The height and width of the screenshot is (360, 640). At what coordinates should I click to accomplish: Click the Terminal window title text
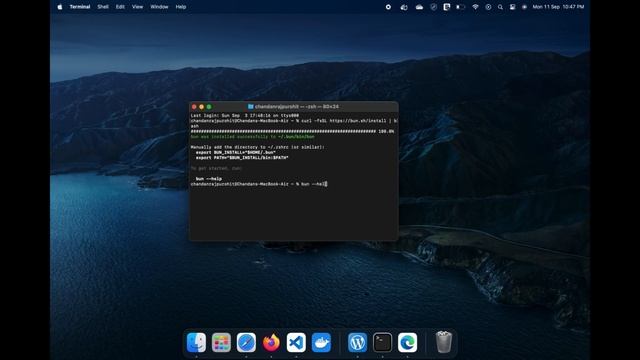tap(297, 107)
